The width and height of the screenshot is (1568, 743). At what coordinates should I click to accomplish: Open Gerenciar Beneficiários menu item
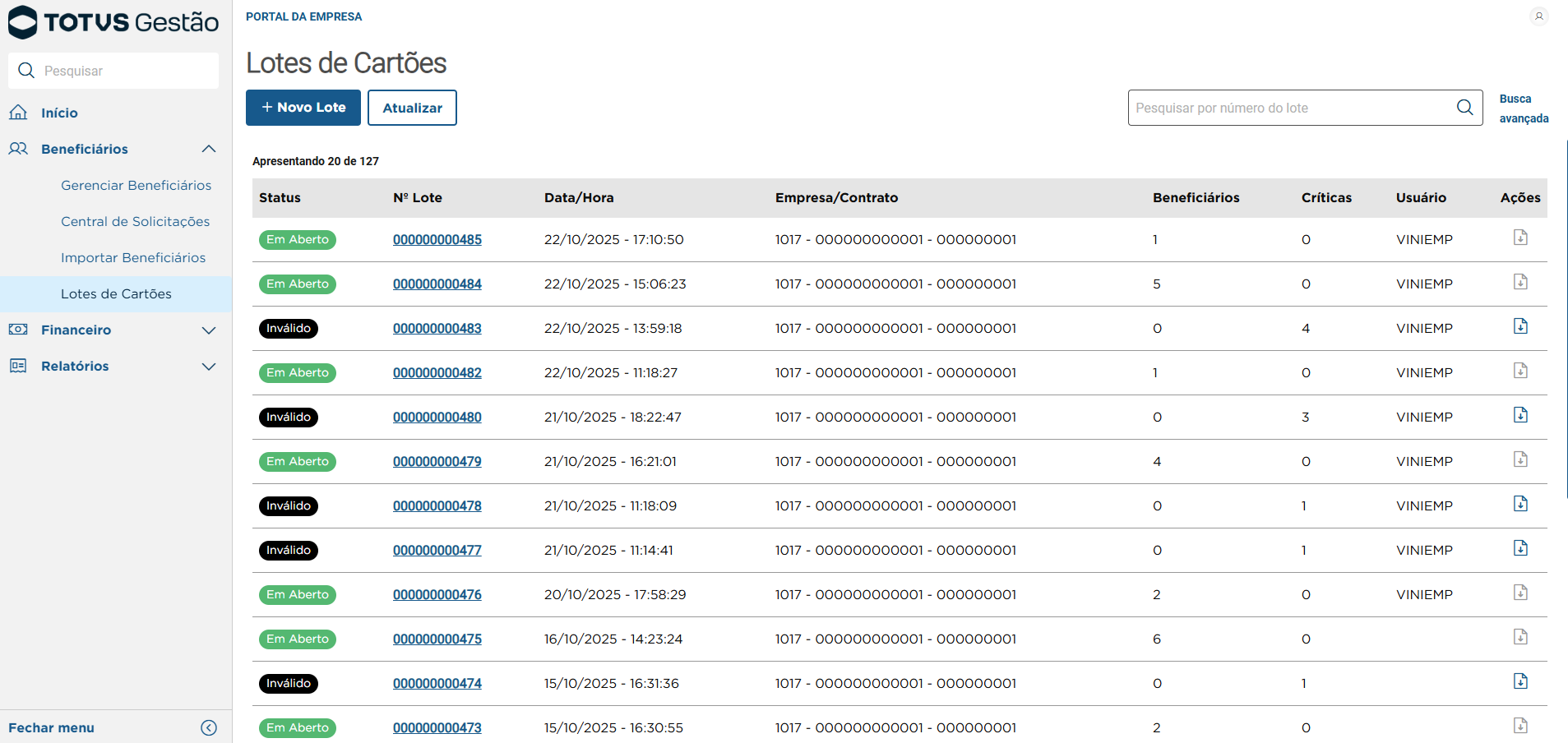136,185
